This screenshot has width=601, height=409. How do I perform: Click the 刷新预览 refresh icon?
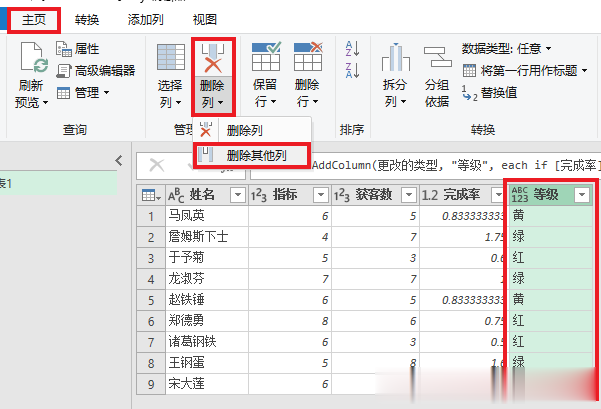click(x=34, y=57)
